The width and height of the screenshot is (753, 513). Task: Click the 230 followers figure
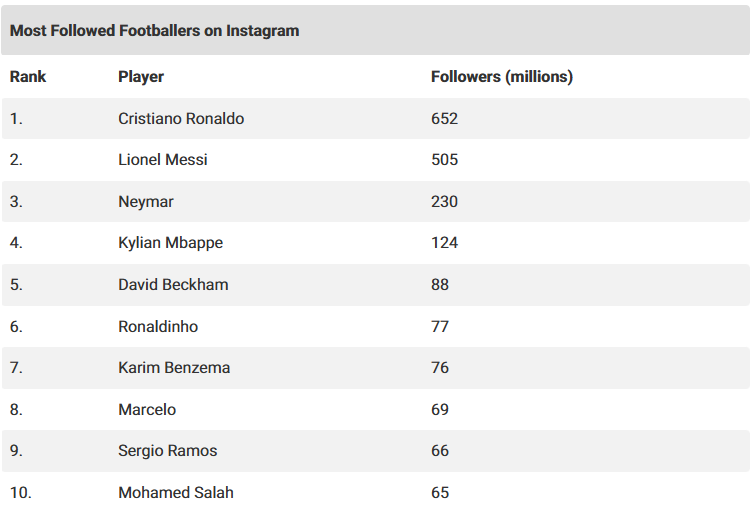click(x=445, y=202)
